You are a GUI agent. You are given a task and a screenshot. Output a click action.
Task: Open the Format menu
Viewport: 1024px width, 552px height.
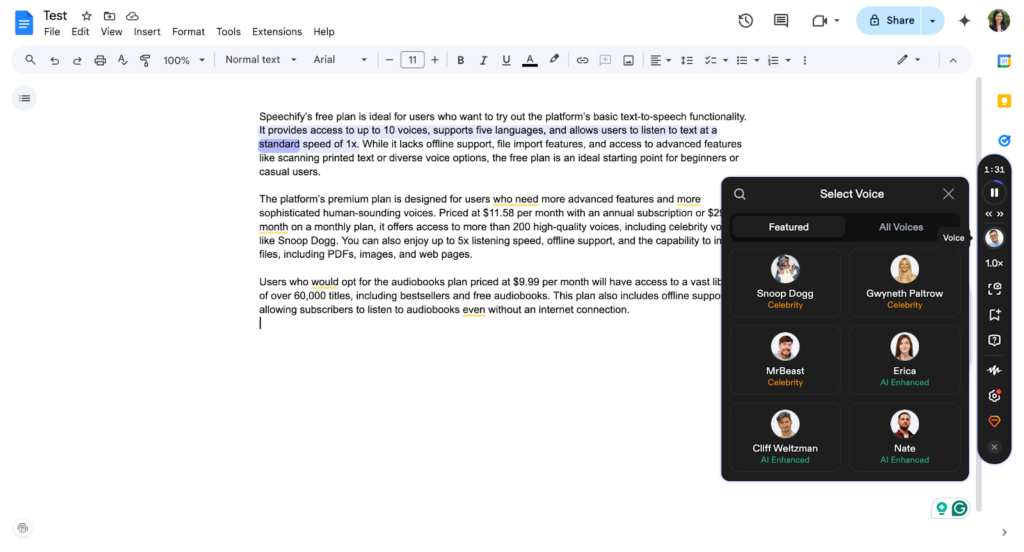[188, 32]
